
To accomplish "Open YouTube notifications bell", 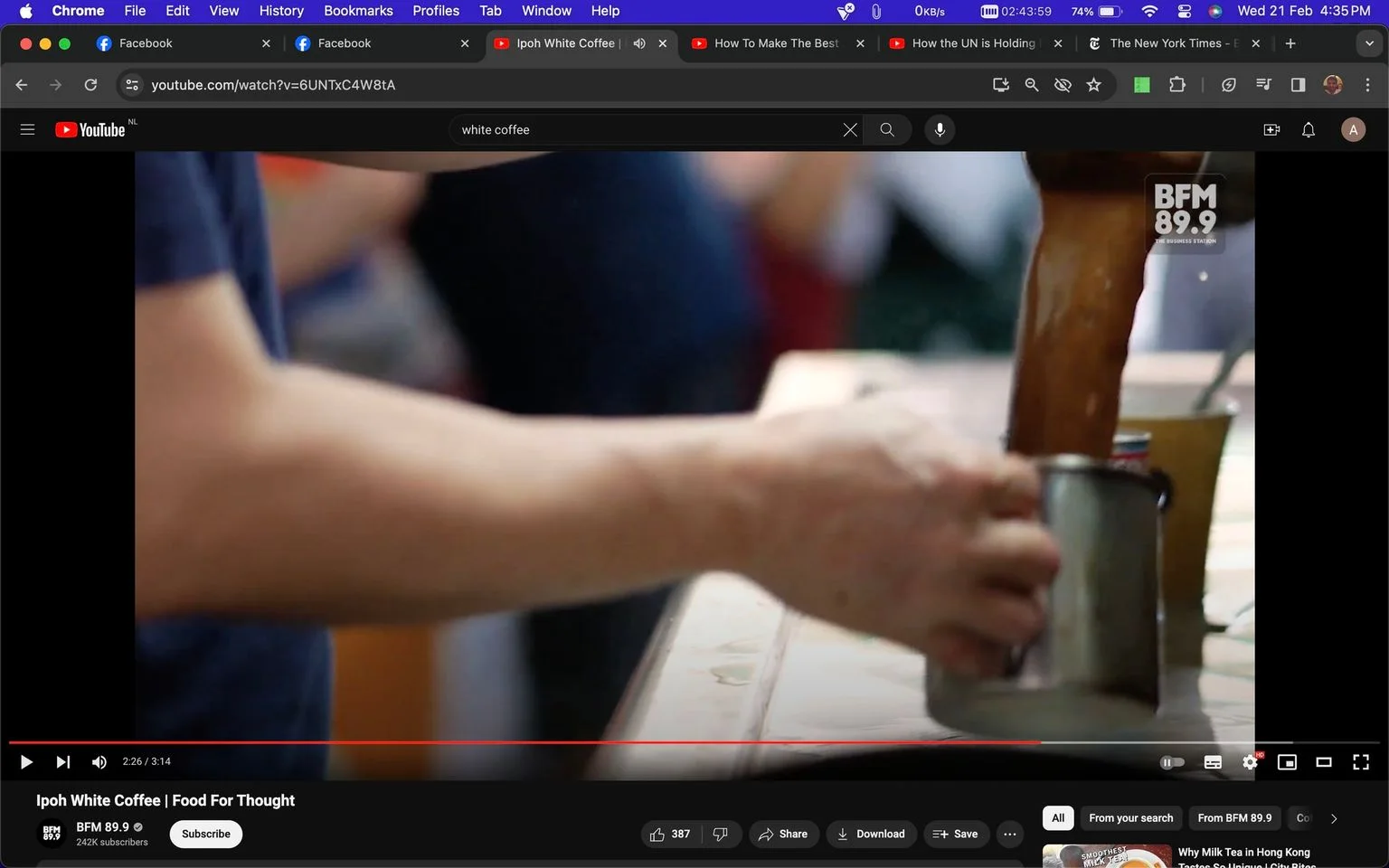I will (1308, 129).
